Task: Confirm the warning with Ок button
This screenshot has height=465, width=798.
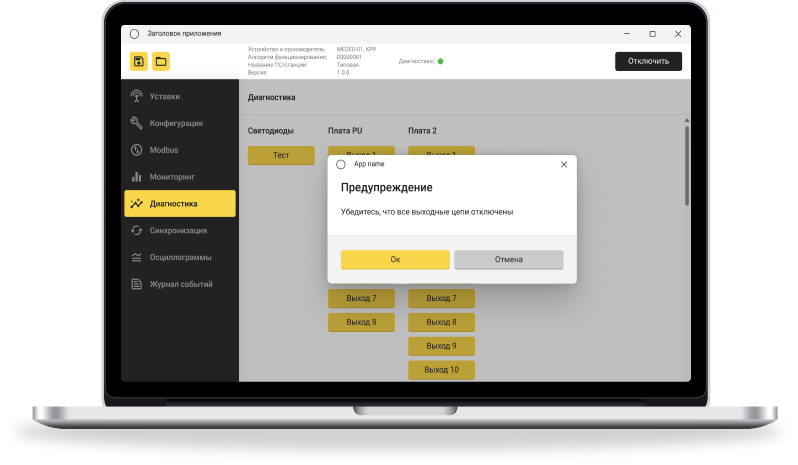Action: tap(395, 260)
